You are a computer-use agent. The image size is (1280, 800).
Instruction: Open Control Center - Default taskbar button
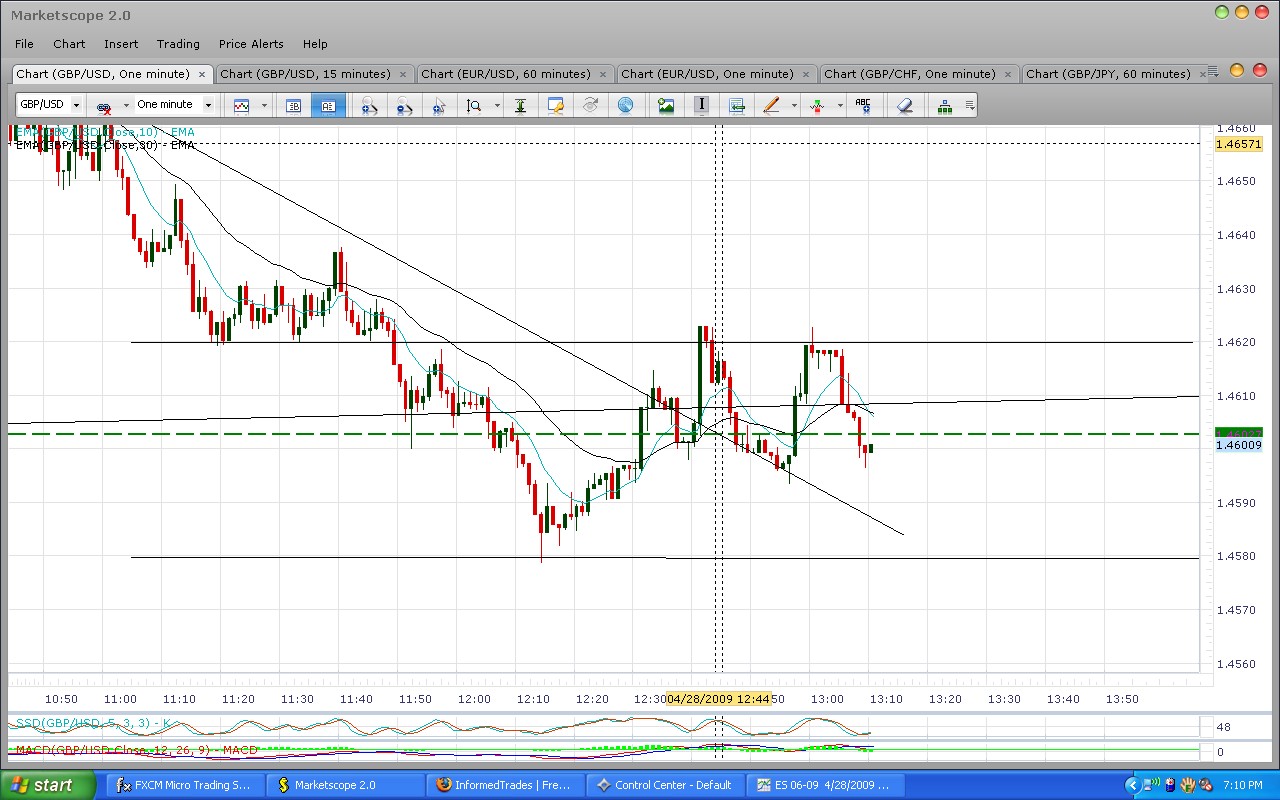[x=666, y=785]
